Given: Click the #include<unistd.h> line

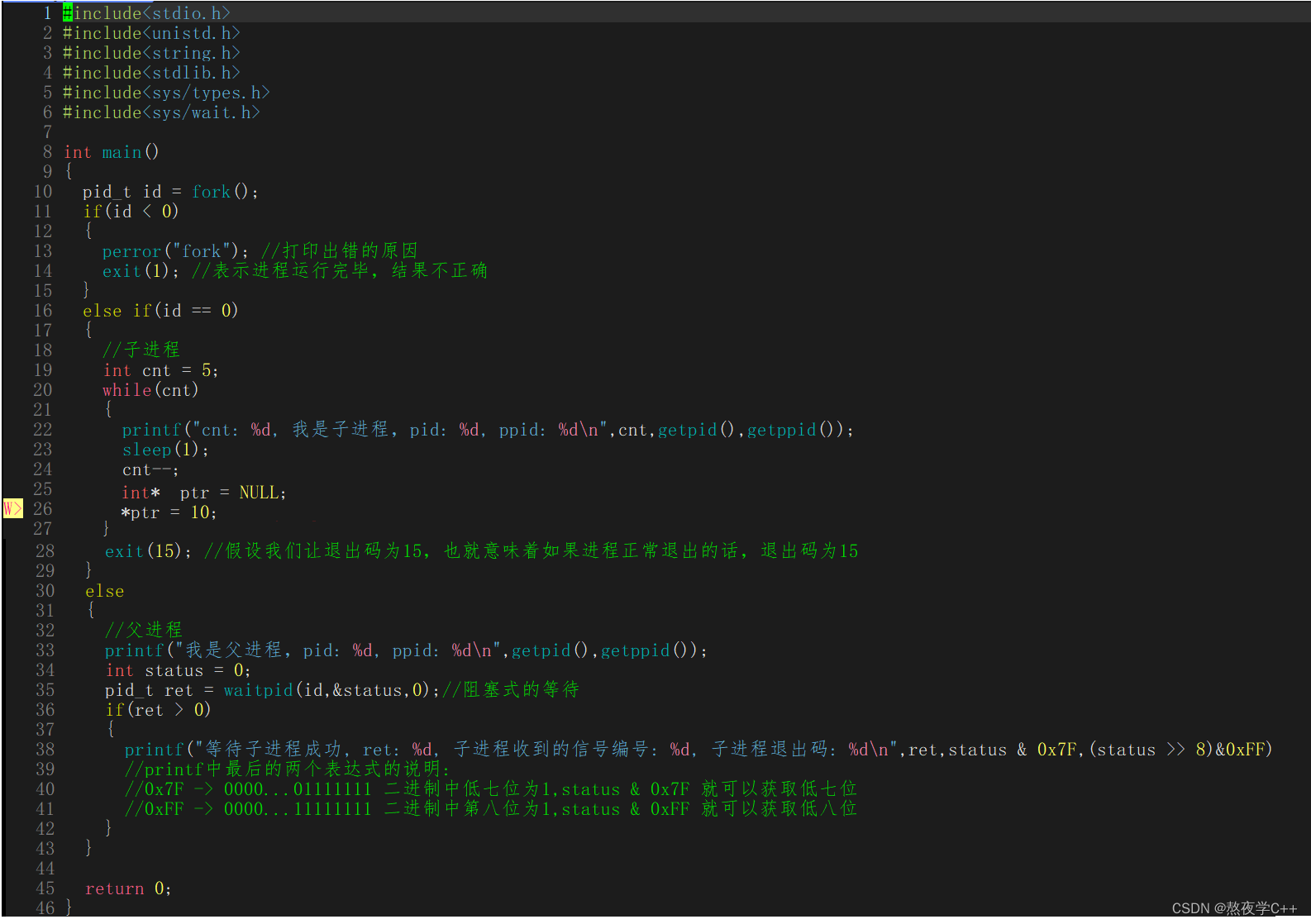Looking at the screenshot, I should (x=152, y=33).
